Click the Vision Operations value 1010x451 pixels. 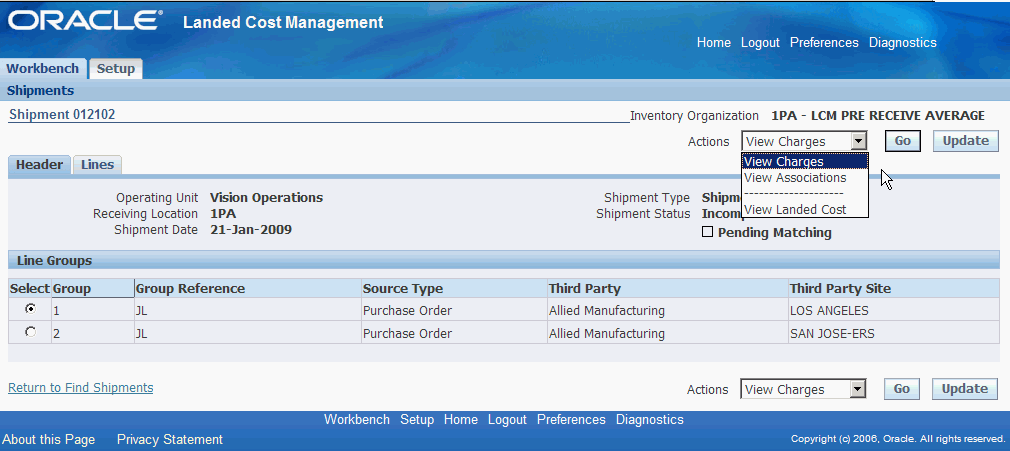coord(267,198)
